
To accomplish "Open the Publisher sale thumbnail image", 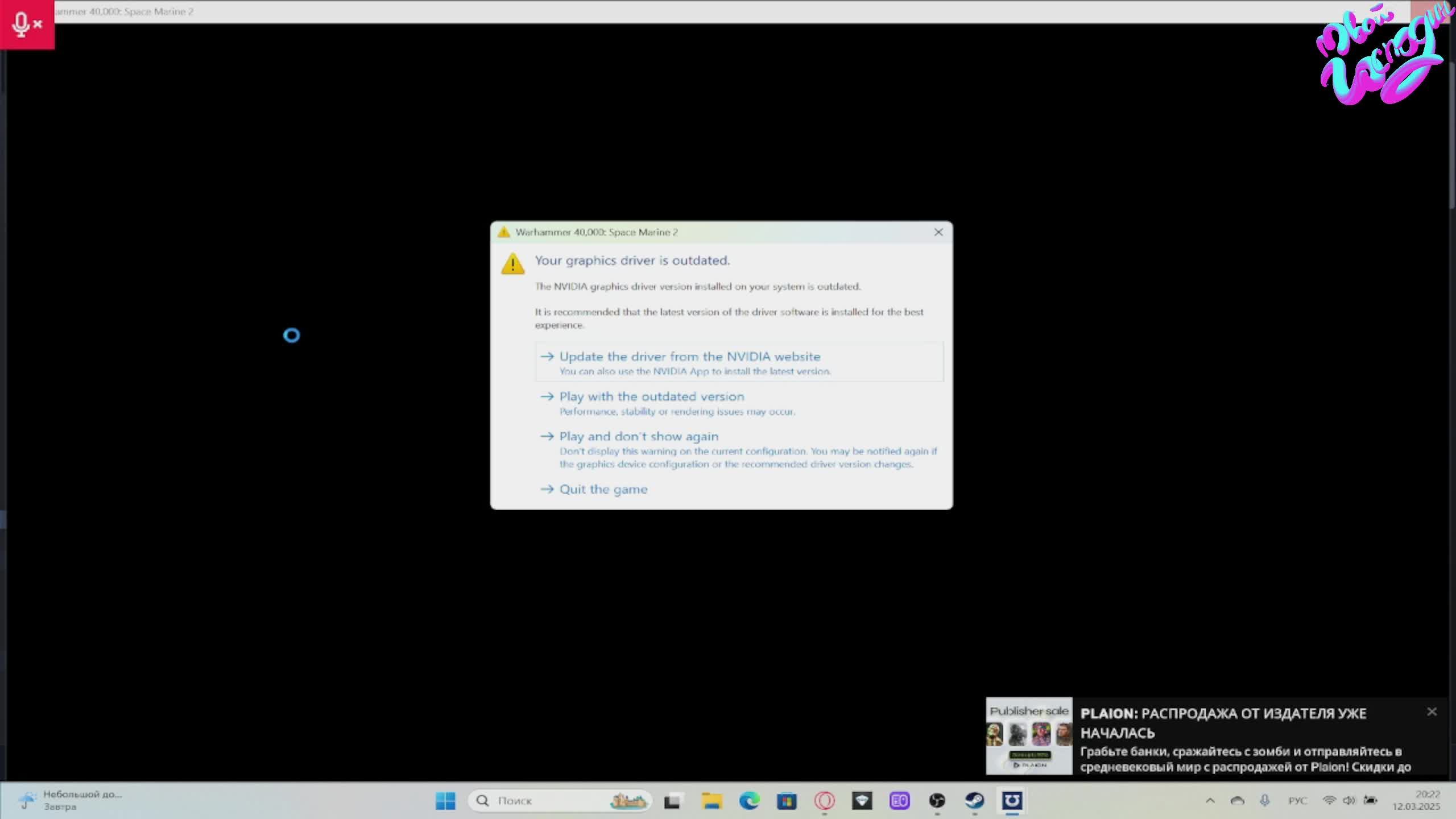I will pos(1029,736).
